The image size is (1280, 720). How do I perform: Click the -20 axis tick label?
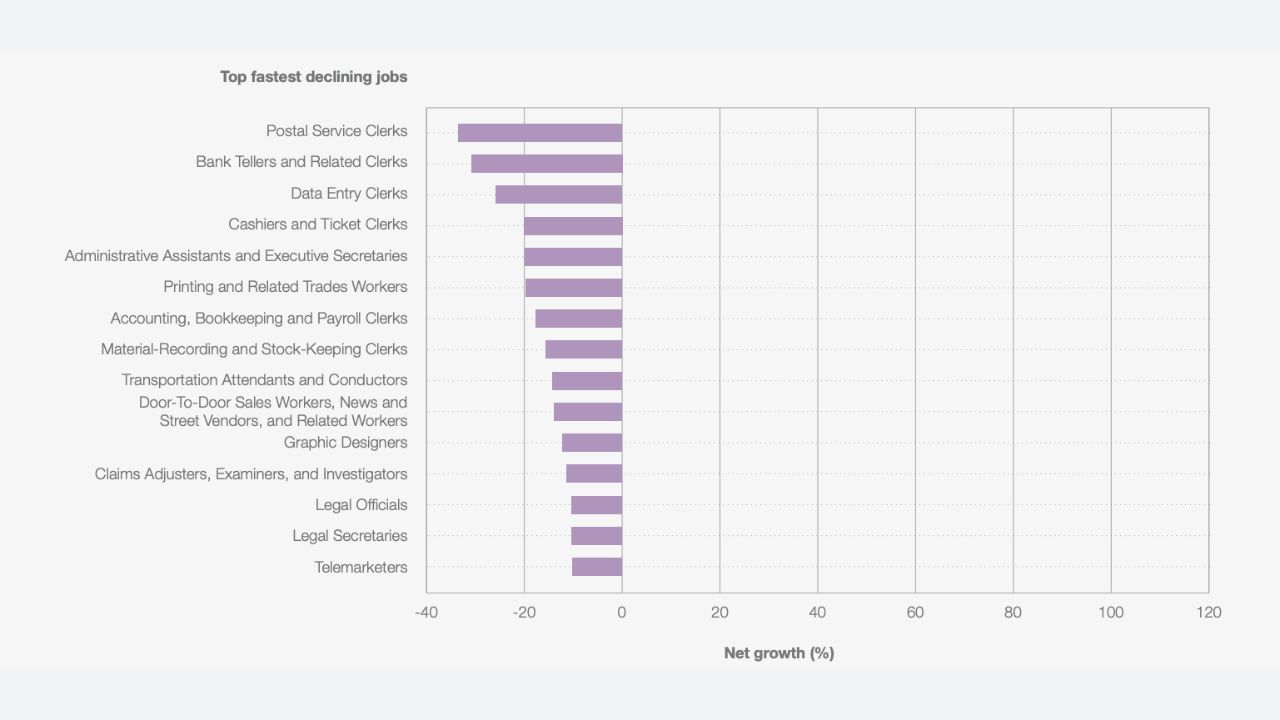[524, 612]
